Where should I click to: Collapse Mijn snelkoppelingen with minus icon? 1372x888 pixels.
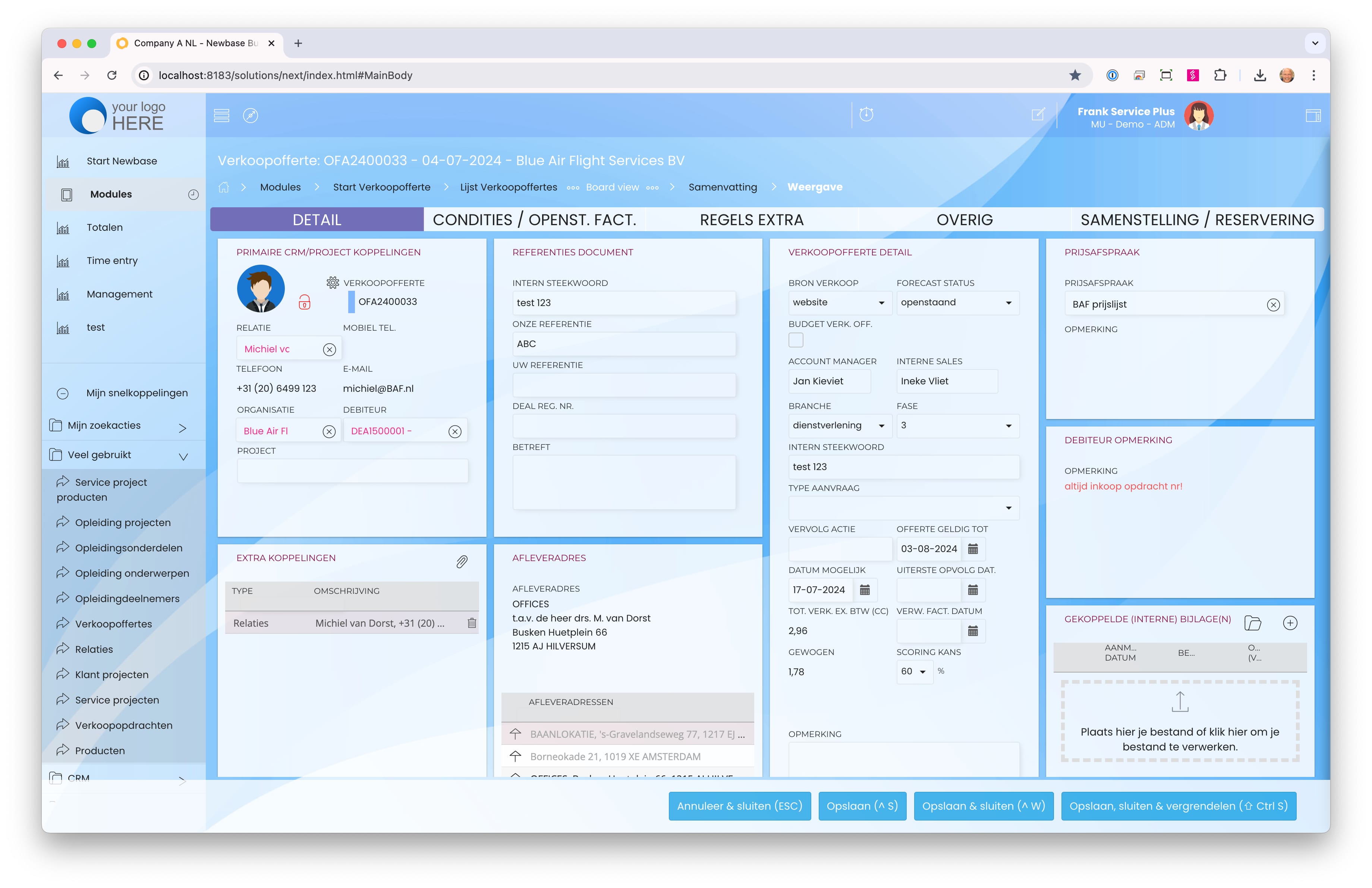(63, 394)
